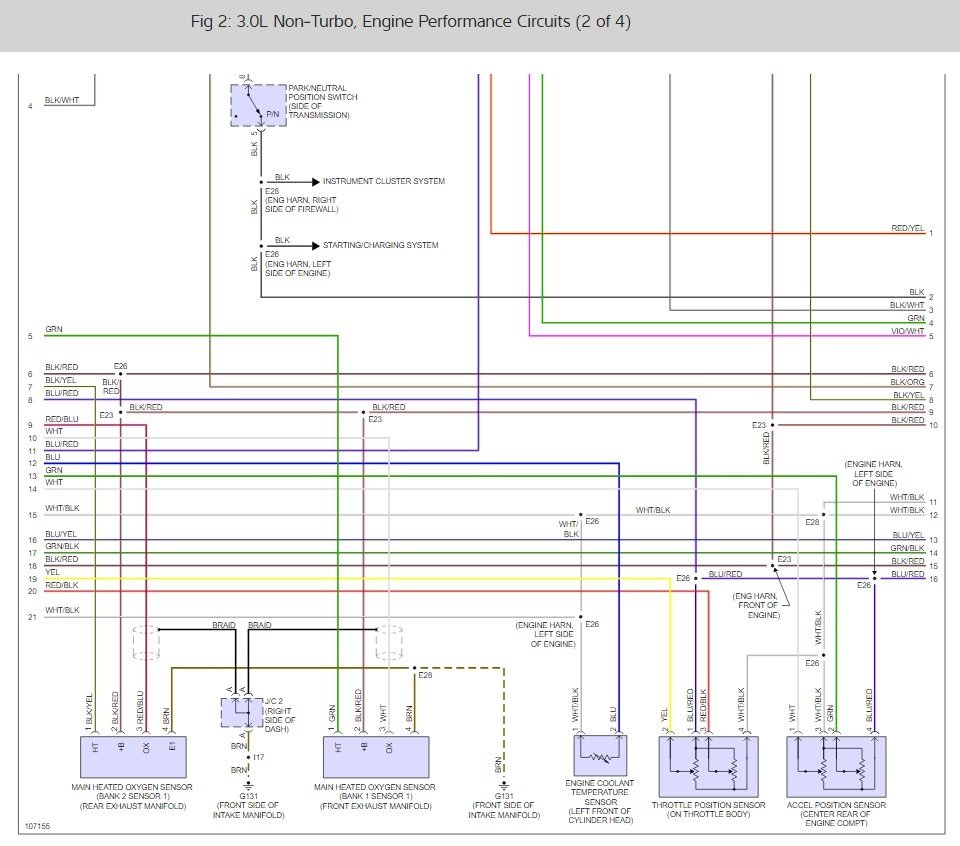
Task: Click the 'WHT/BLK' label at left pin 21
Action: tap(62, 610)
